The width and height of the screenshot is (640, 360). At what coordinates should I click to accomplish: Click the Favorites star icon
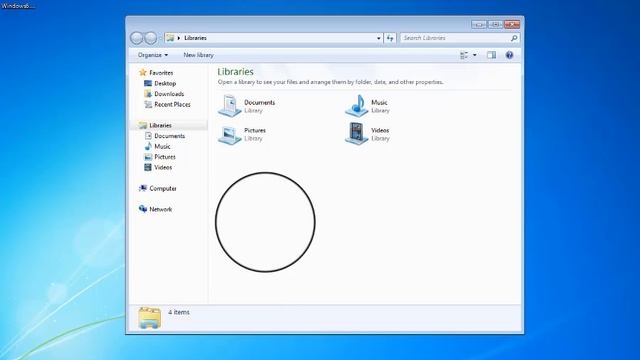click(142, 73)
